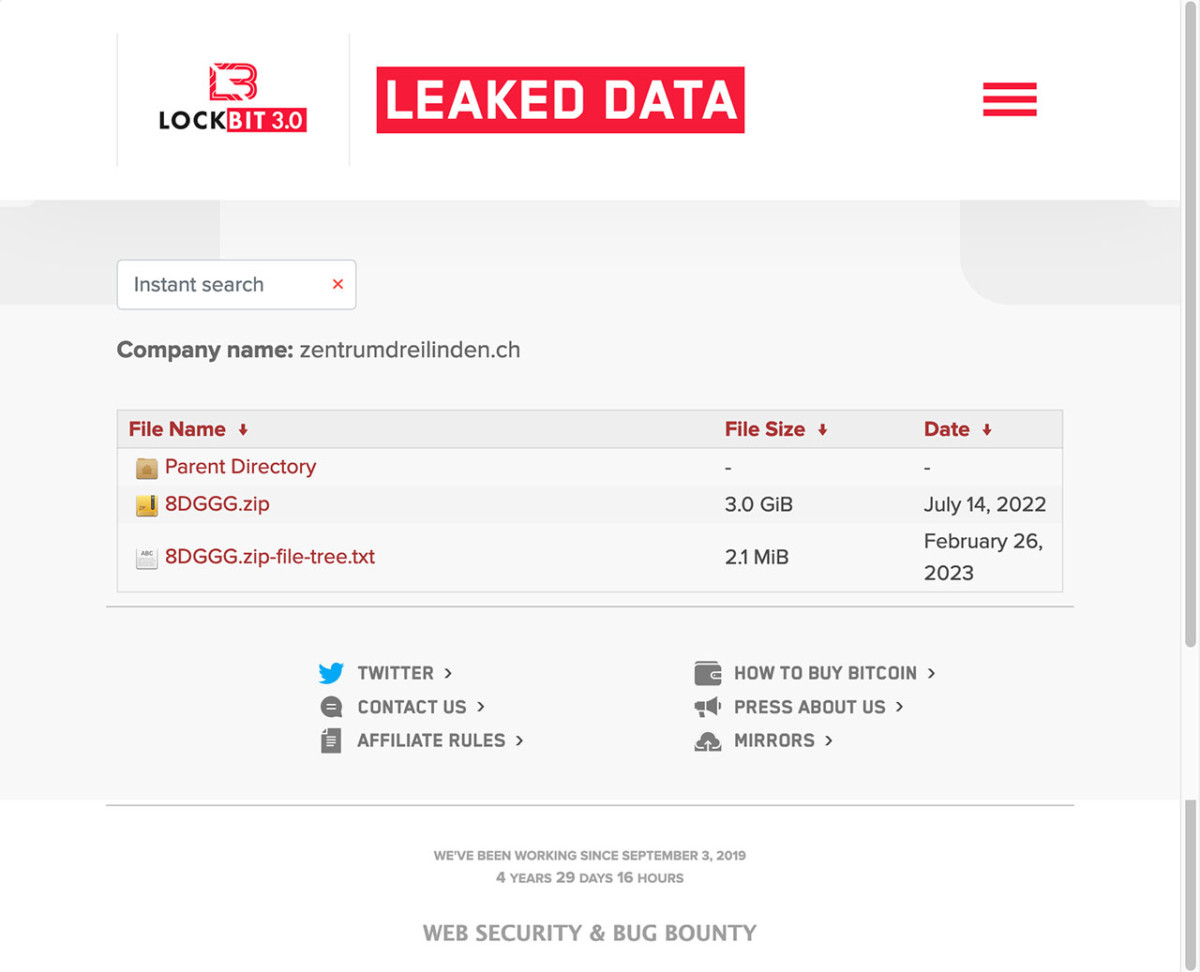Click the Affiliate Rules document icon
Image resolution: width=1200 pixels, height=972 pixels.
(331, 741)
